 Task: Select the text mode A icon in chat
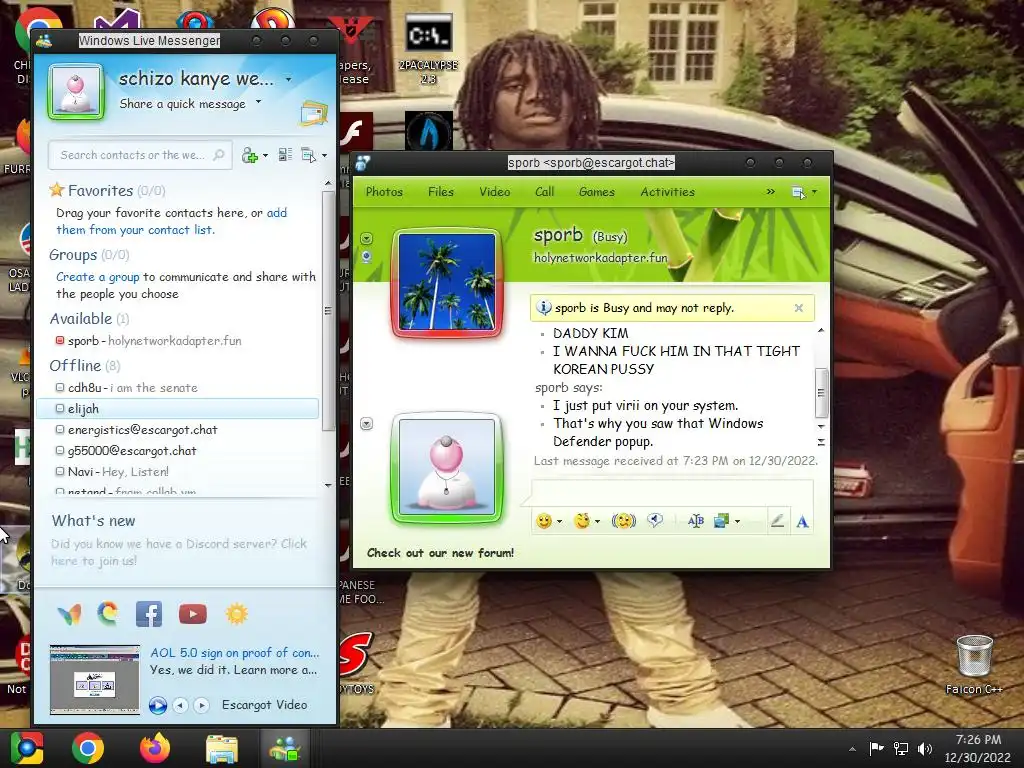click(x=803, y=521)
